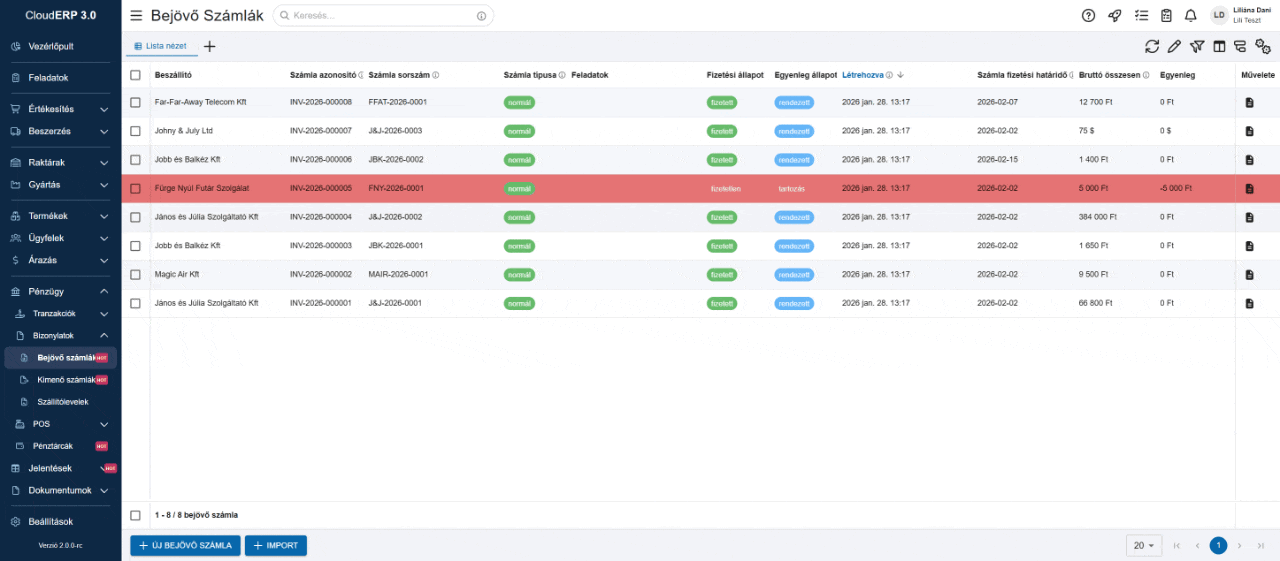This screenshot has width=1280, height=561.
Task: Click the IMPORT button
Action: coord(276,545)
